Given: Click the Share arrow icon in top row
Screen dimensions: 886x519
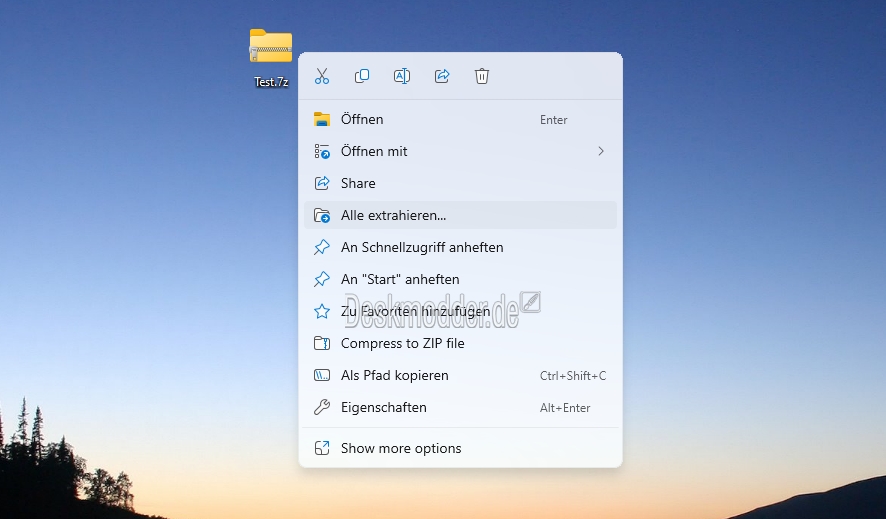Looking at the screenshot, I should (x=442, y=76).
